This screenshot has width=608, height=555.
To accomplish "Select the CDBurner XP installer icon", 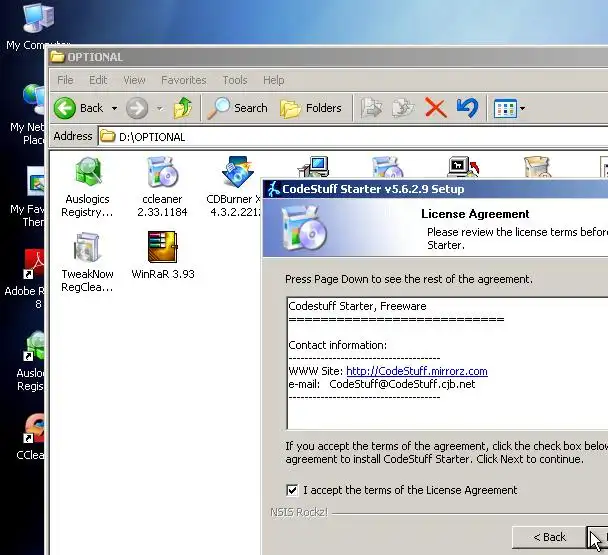I will pos(238,172).
